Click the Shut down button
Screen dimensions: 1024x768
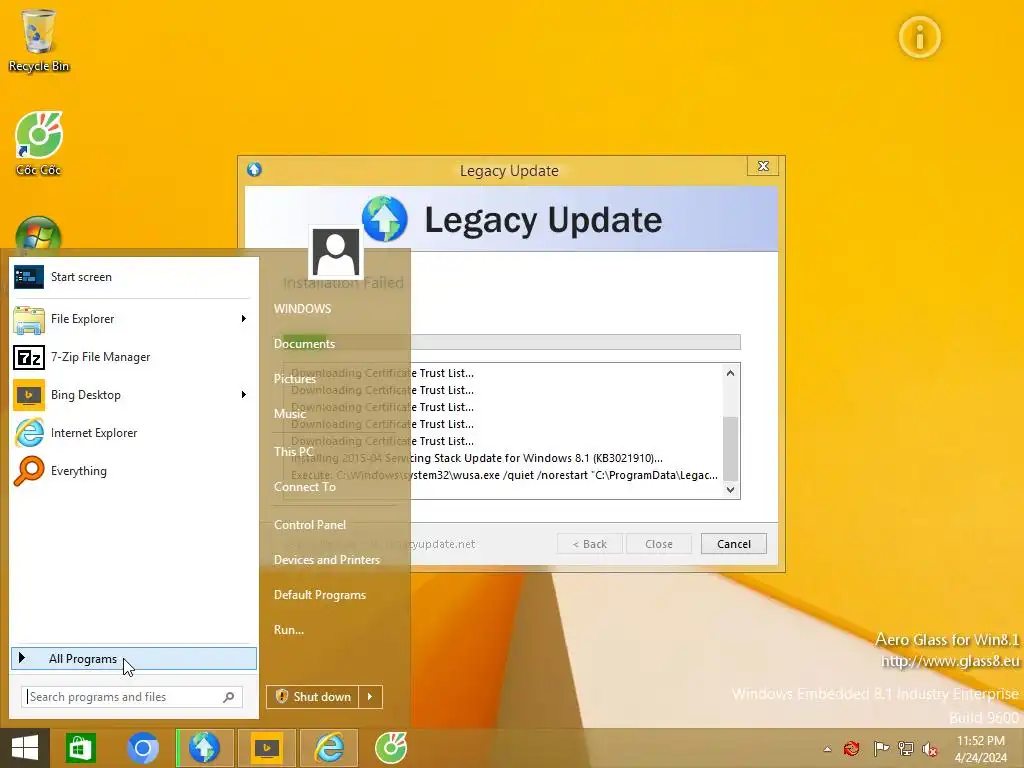pyautogui.click(x=312, y=697)
